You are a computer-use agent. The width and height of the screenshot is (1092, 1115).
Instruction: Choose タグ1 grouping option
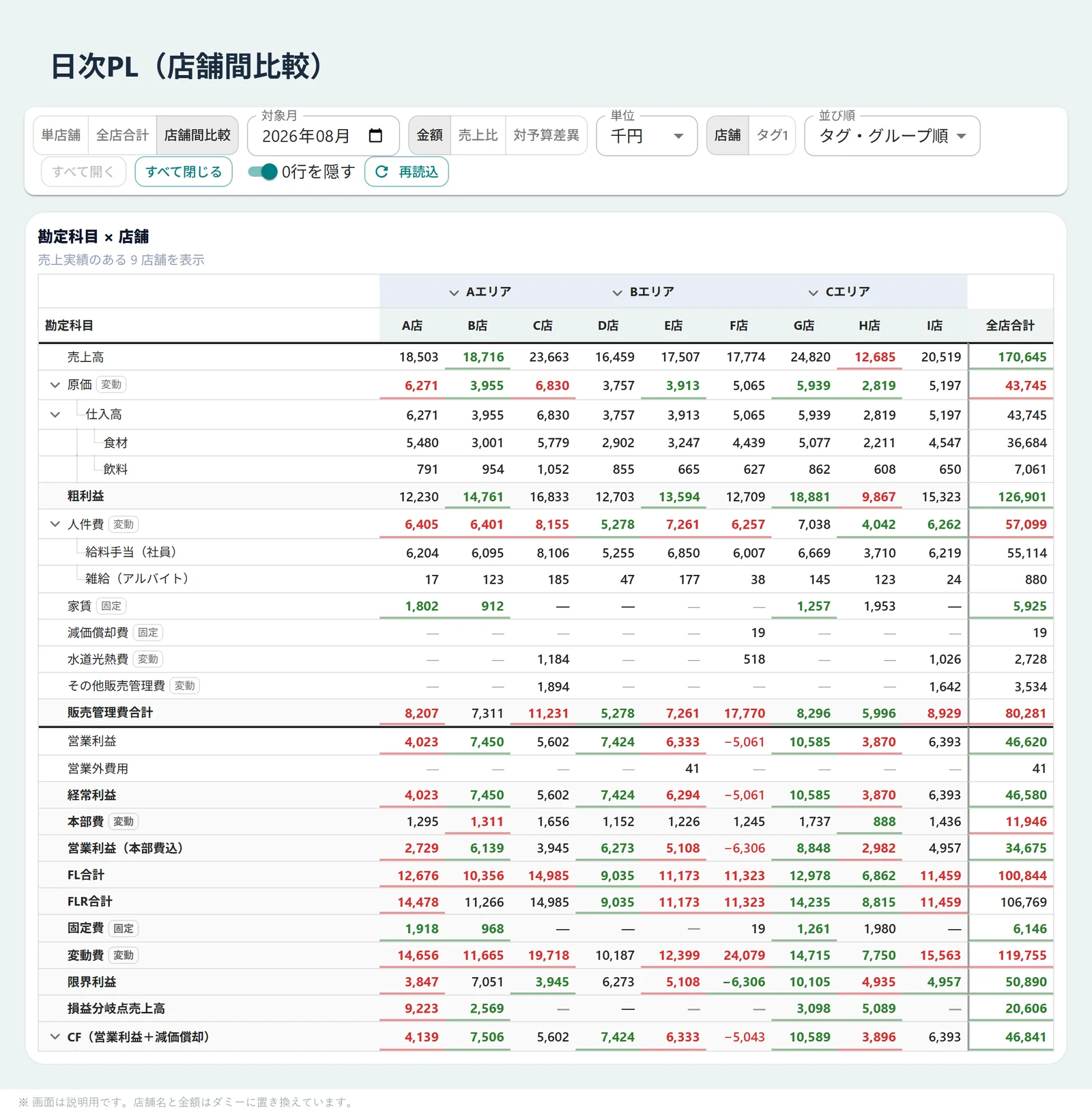(x=772, y=135)
